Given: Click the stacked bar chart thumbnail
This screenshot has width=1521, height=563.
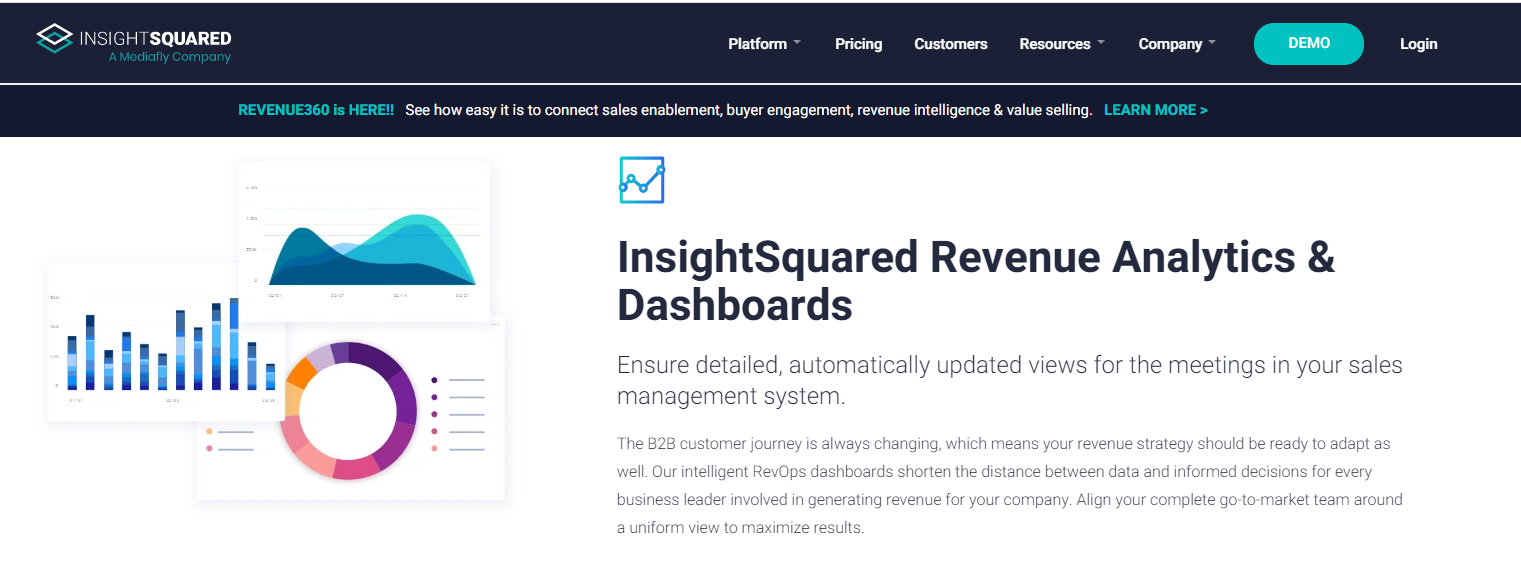Looking at the screenshot, I should coord(166,341).
